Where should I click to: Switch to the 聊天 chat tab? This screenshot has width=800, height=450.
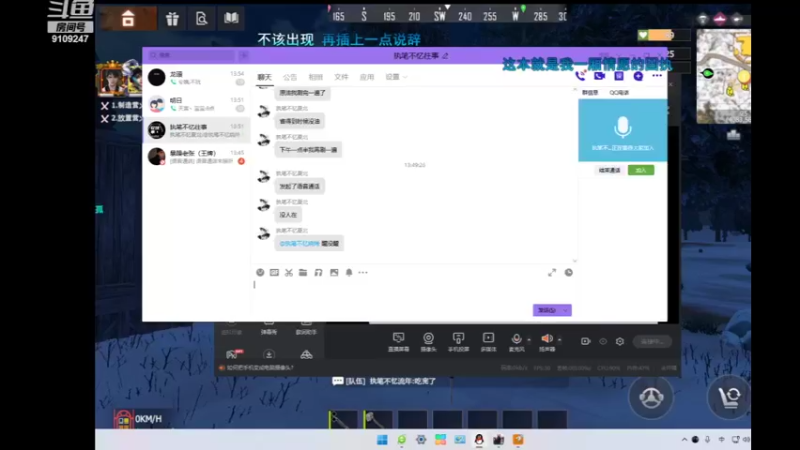click(264, 77)
